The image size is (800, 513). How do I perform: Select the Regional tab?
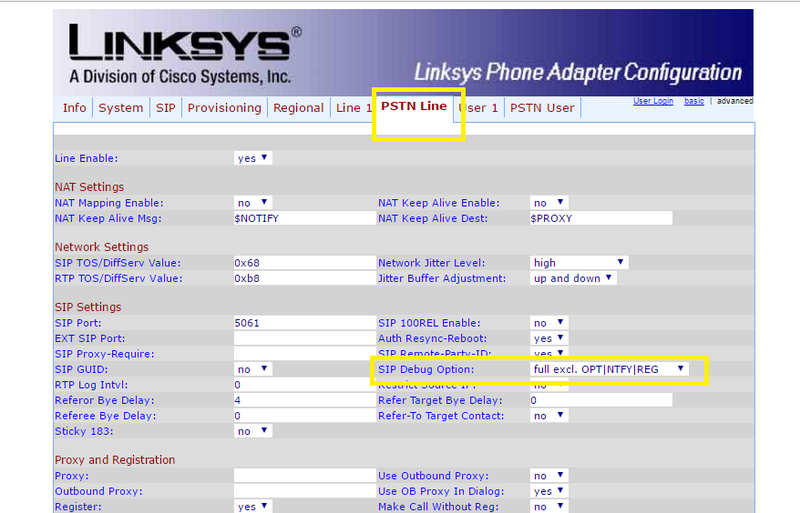pyautogui.click(x=298, y=108)
